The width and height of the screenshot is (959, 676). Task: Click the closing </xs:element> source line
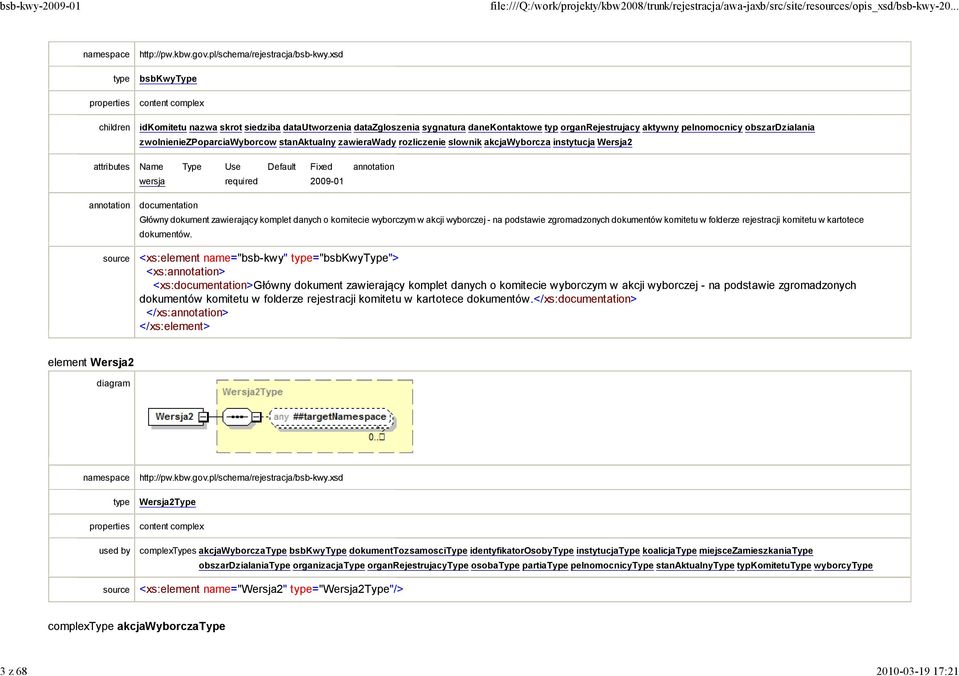174,327
